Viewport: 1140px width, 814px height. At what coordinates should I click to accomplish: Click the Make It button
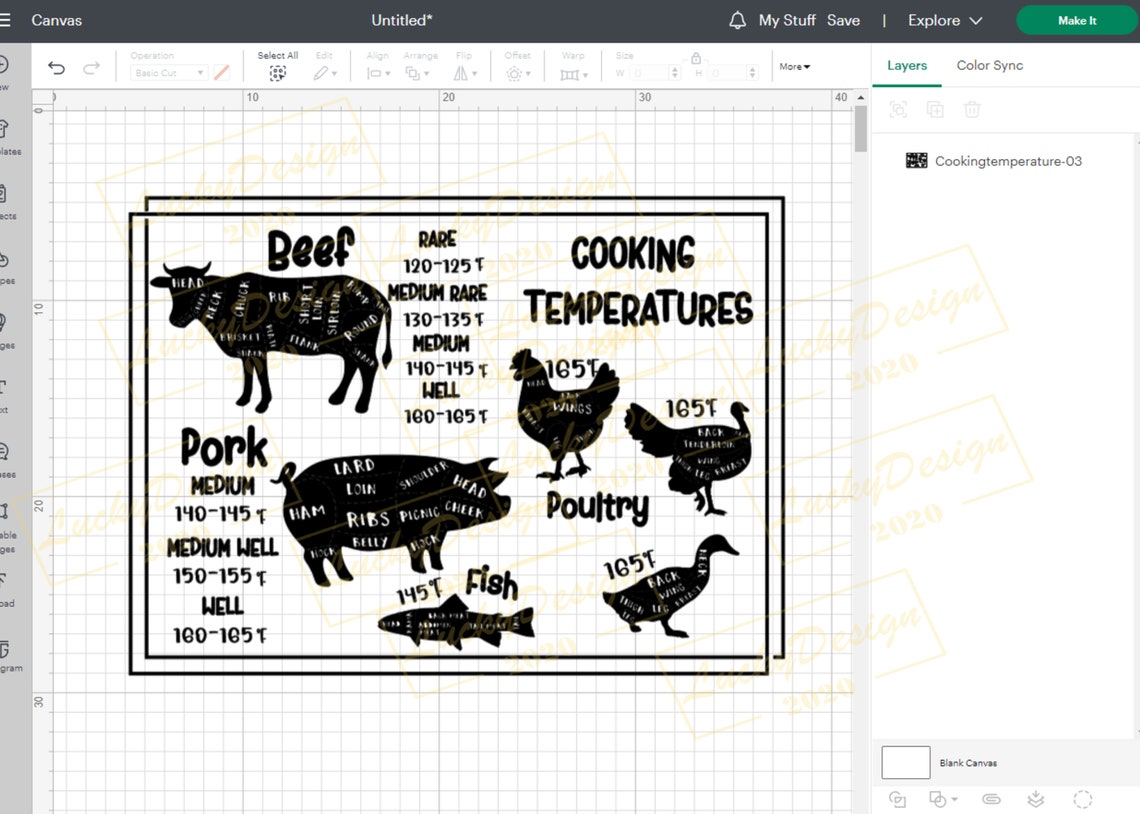pos(1077,20)
